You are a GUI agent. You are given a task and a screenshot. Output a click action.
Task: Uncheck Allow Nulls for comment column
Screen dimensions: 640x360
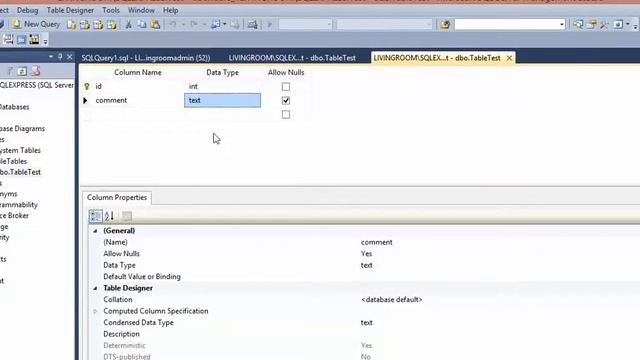286,100
